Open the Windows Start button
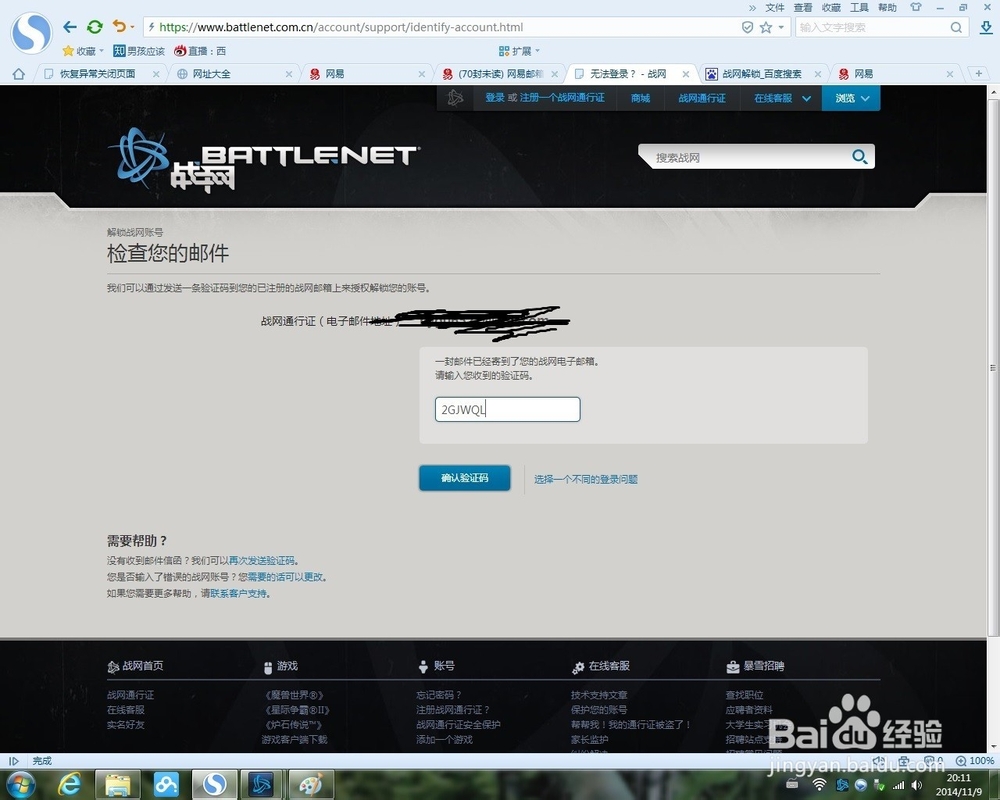Viewport: 1000px width, 800px height. tap(20, 784)
